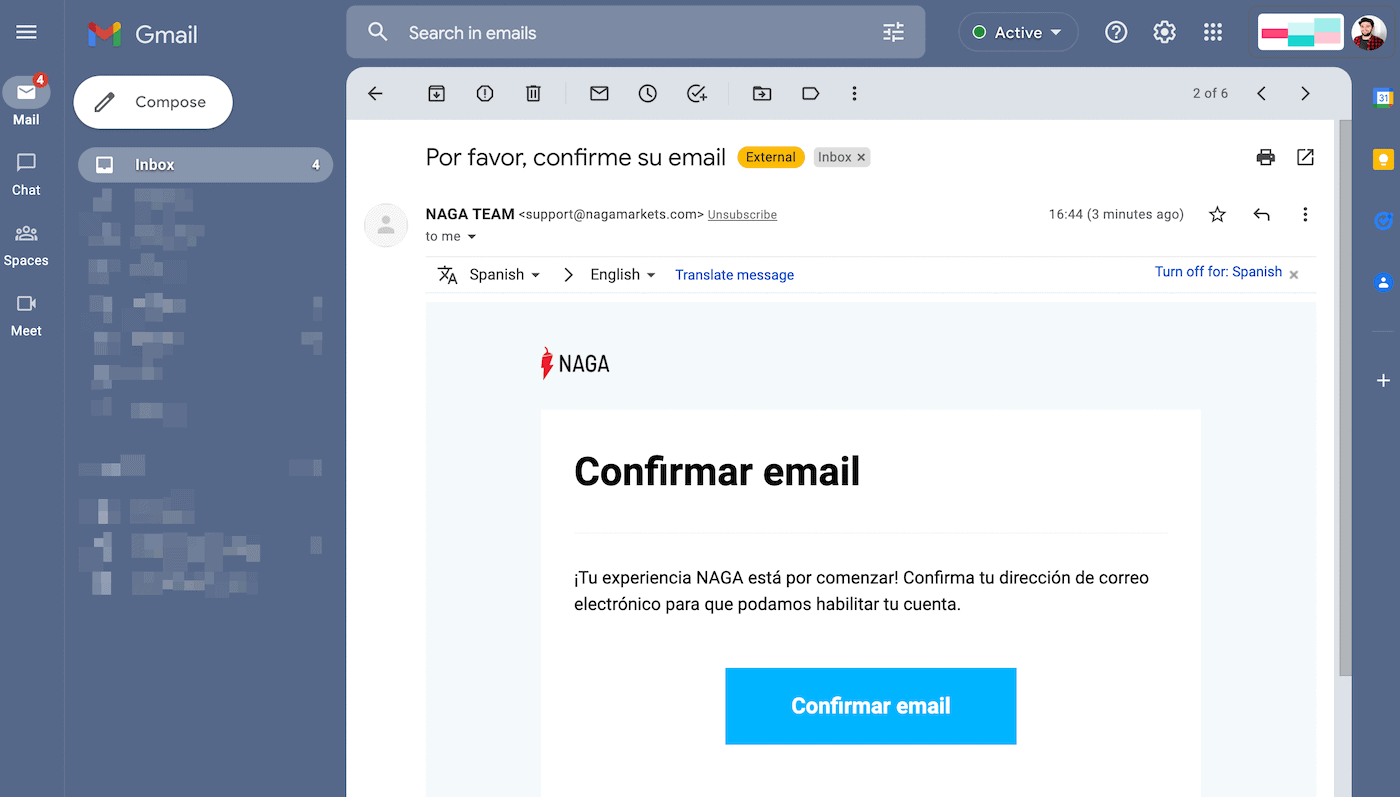Click 'Turn off for: Spanish' link
The height and width of the screenshot is (797, 1400).
(x=1218, y=272)
